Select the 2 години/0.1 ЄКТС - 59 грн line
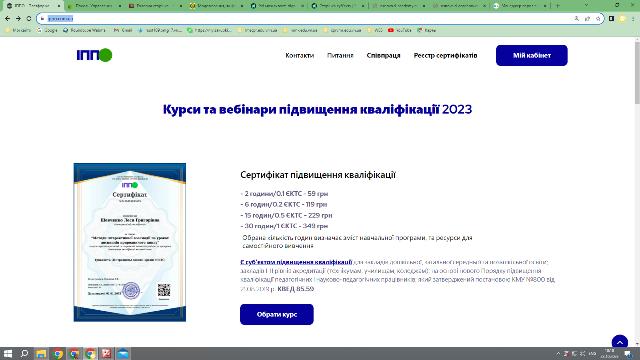The height and width of the screenshot is (360, 640). click(x=284, y=193)
